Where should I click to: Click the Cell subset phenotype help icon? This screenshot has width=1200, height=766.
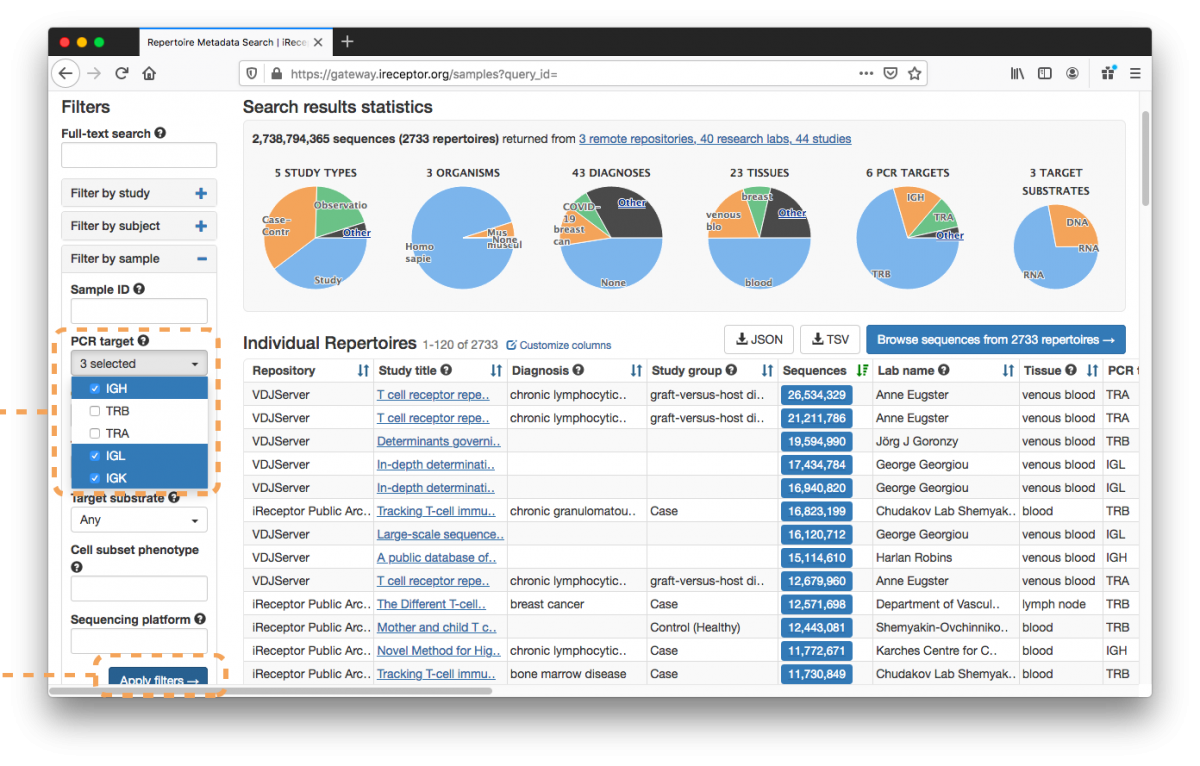point(77,567)
